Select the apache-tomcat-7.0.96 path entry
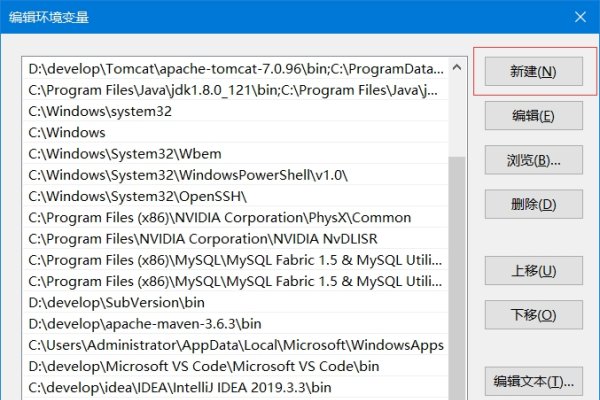Image resolution: width=600 pixels, height=400 pixels. tap(235, 69)
